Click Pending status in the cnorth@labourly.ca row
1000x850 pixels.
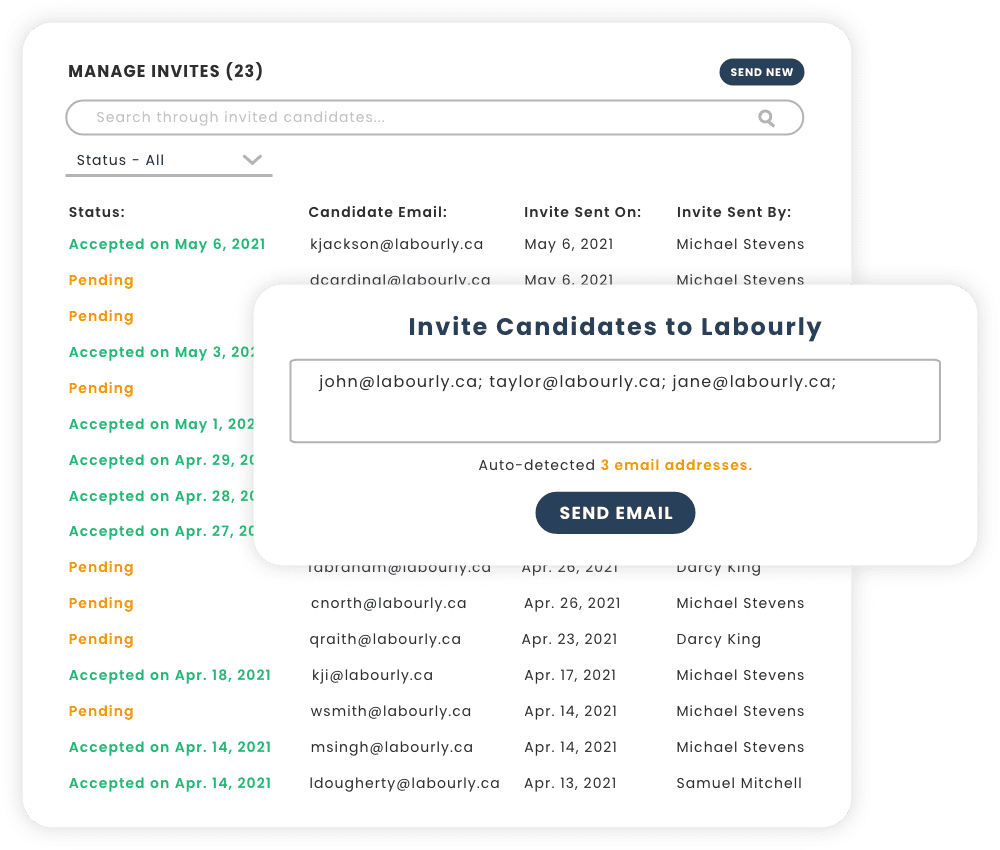101,603
